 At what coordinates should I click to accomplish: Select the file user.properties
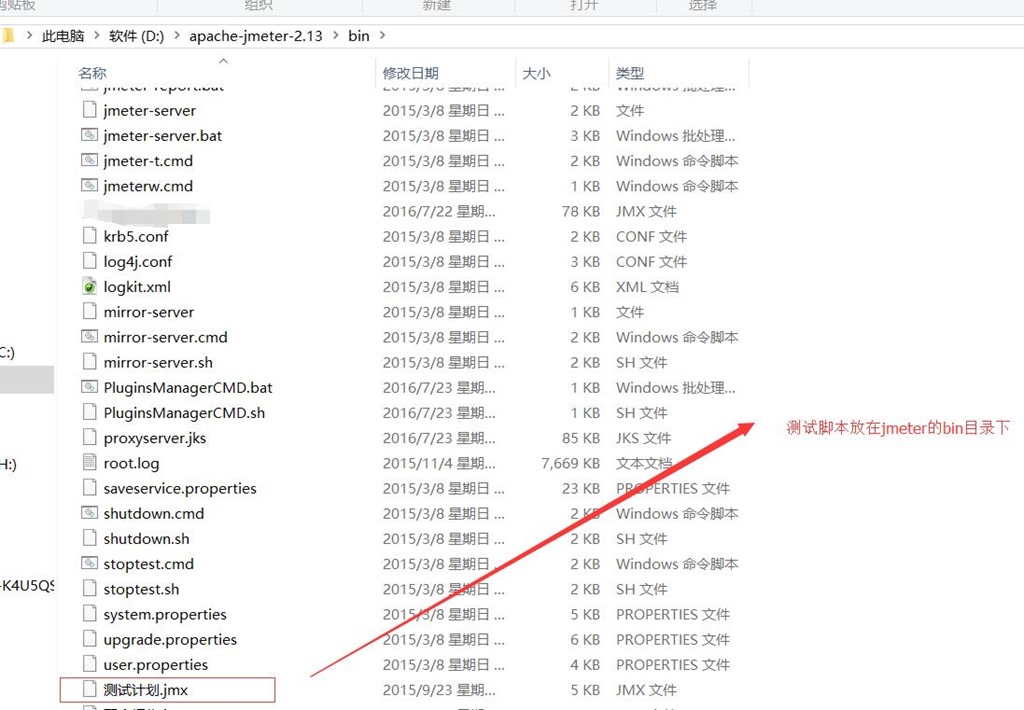[x=155, y=665]
